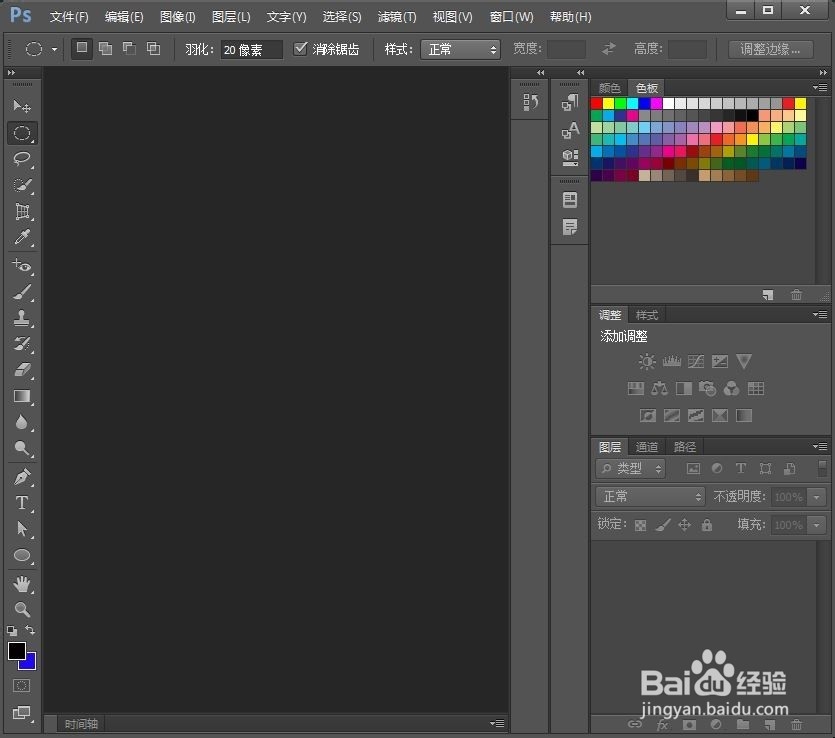Select the Ellipse shape tool
Image resolution: width=835 pixels, height=738 pixels.
tap(22, 555)
